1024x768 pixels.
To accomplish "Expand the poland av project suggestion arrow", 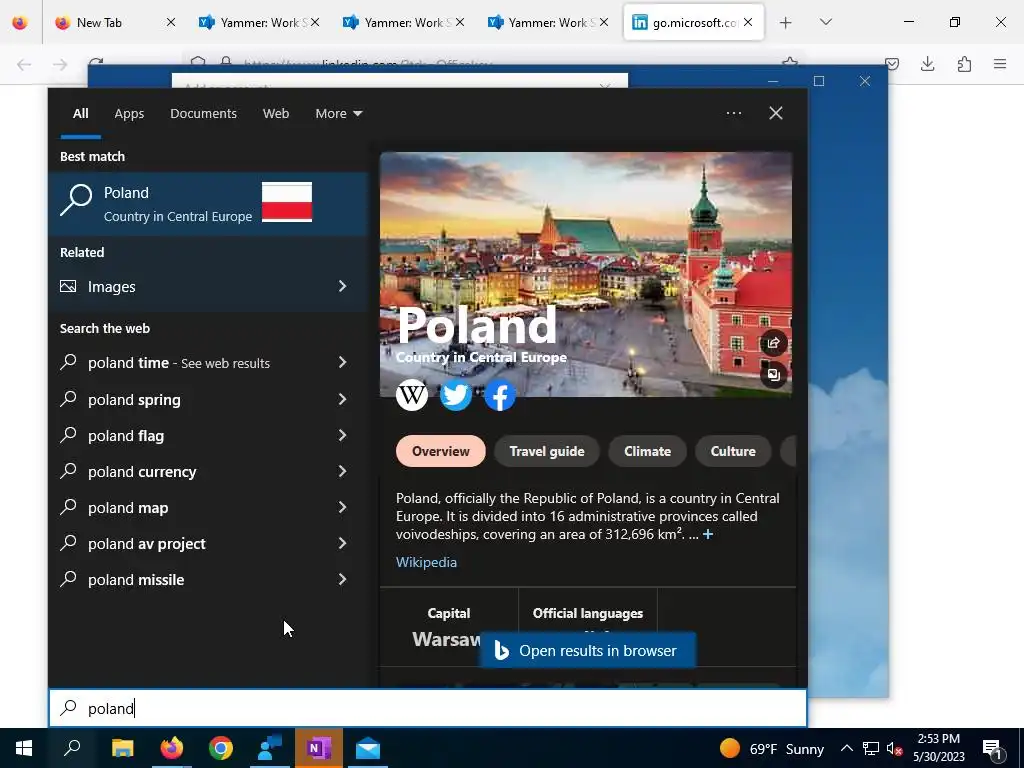I will click(342, 543).
